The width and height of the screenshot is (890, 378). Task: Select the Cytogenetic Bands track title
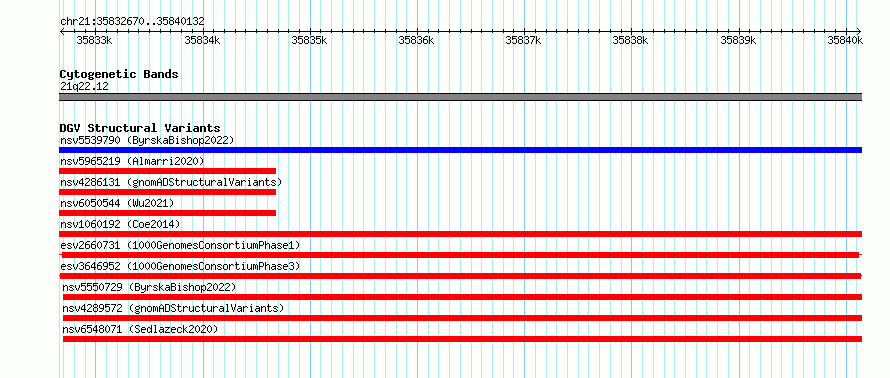click(x=119, y=74)
